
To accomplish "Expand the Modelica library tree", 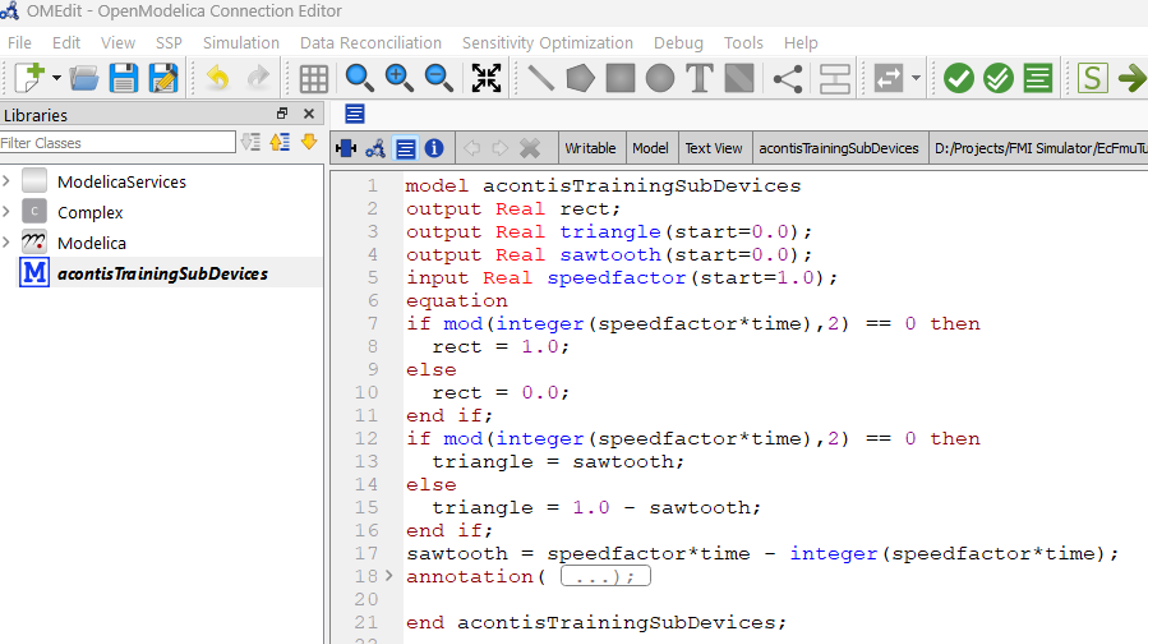I will tap(7, 243).
